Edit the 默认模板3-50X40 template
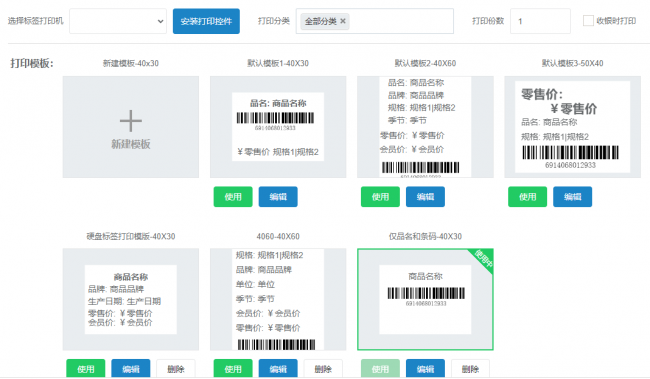This screenshot has width=650, height=379. [x=572, y=197]
